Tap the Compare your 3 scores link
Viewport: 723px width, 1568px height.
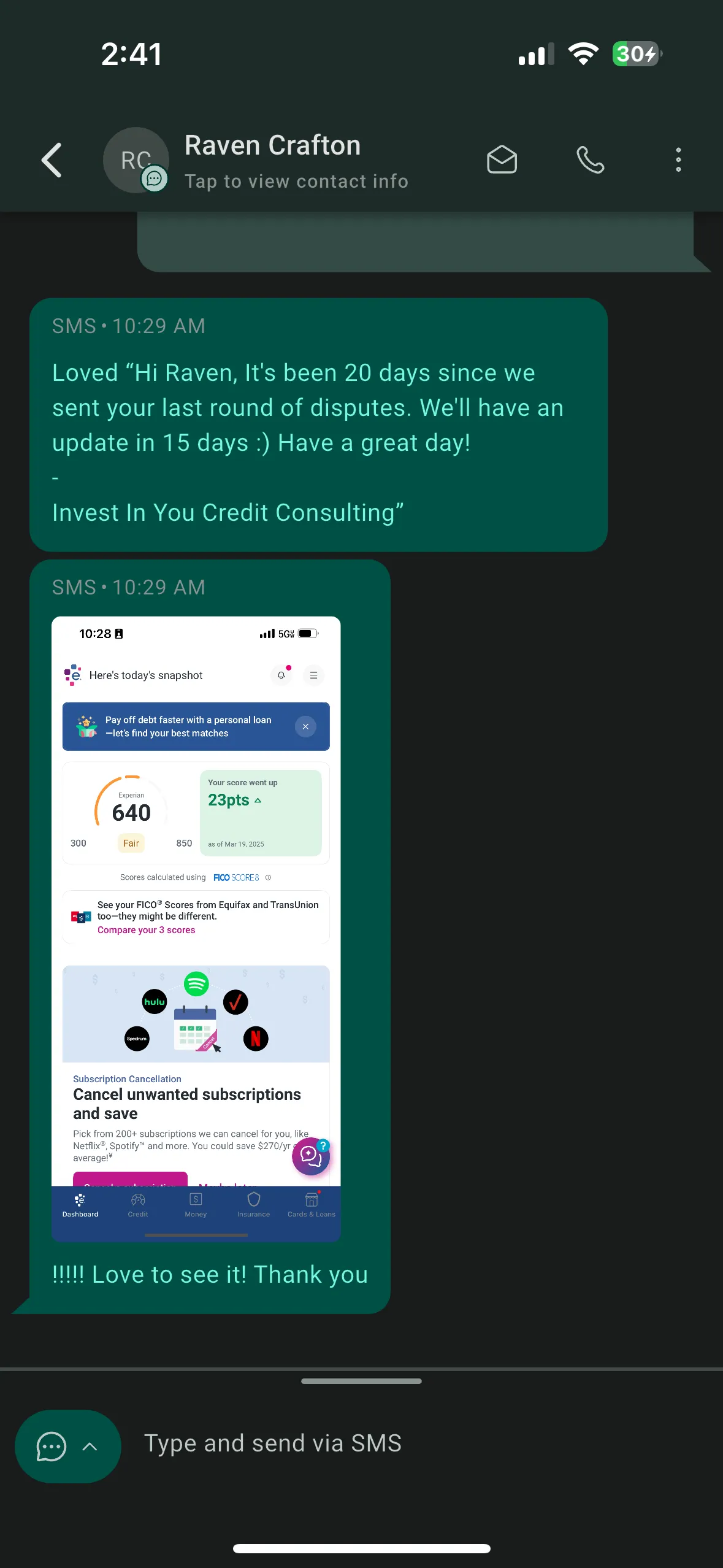point(147,930)
